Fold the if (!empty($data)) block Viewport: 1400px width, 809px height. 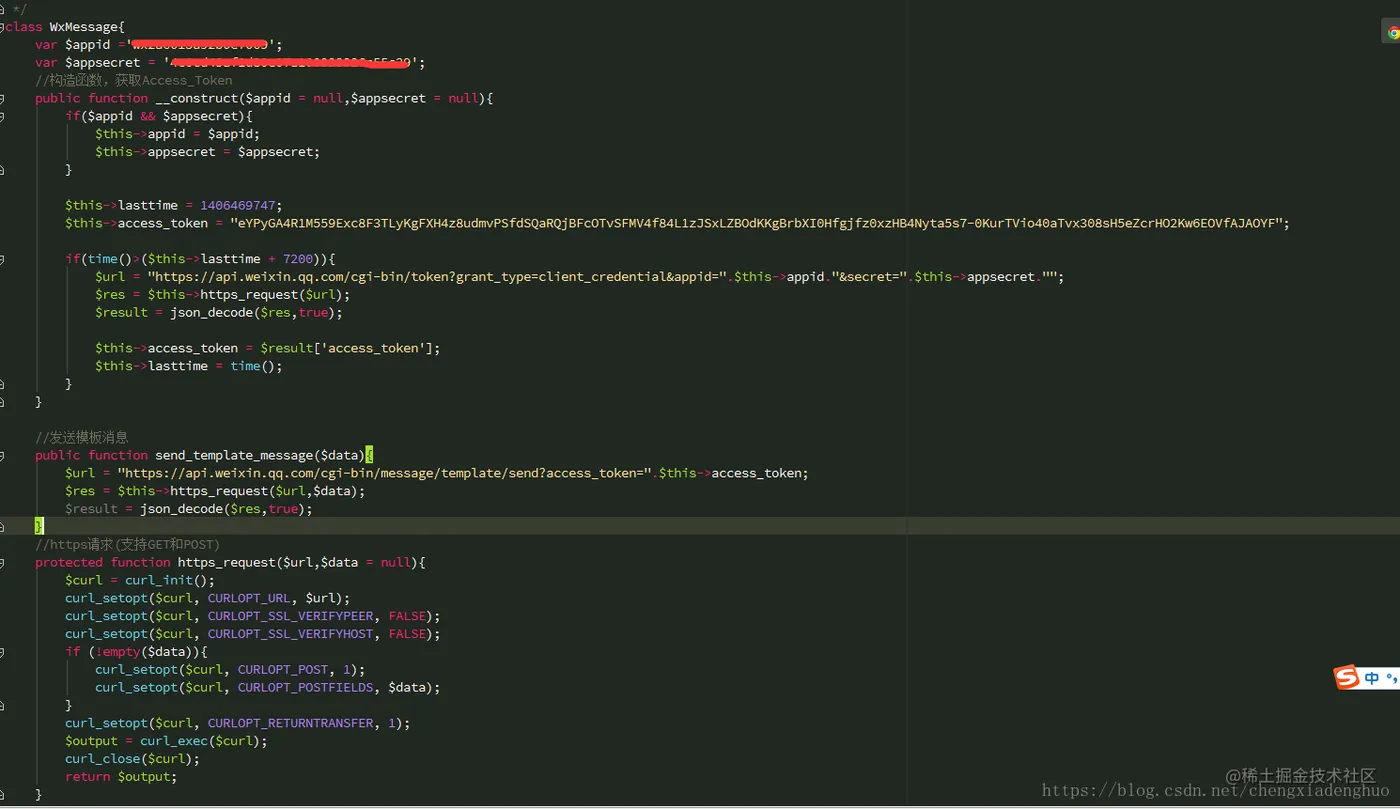pyautogui.click(x=2, y=651)
